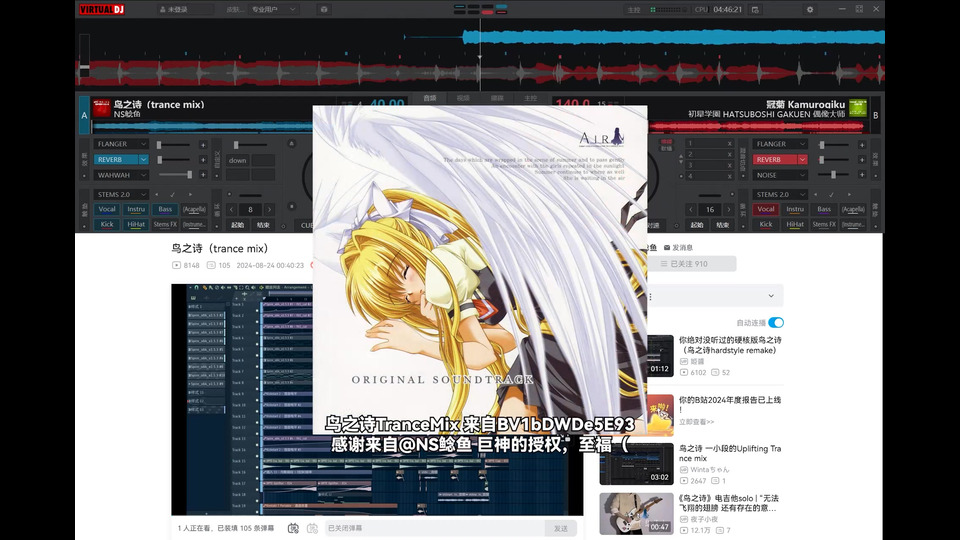This screenshot has width=960, height=540.
Task: Select deck A letter tab
Action: coord(84,115)
